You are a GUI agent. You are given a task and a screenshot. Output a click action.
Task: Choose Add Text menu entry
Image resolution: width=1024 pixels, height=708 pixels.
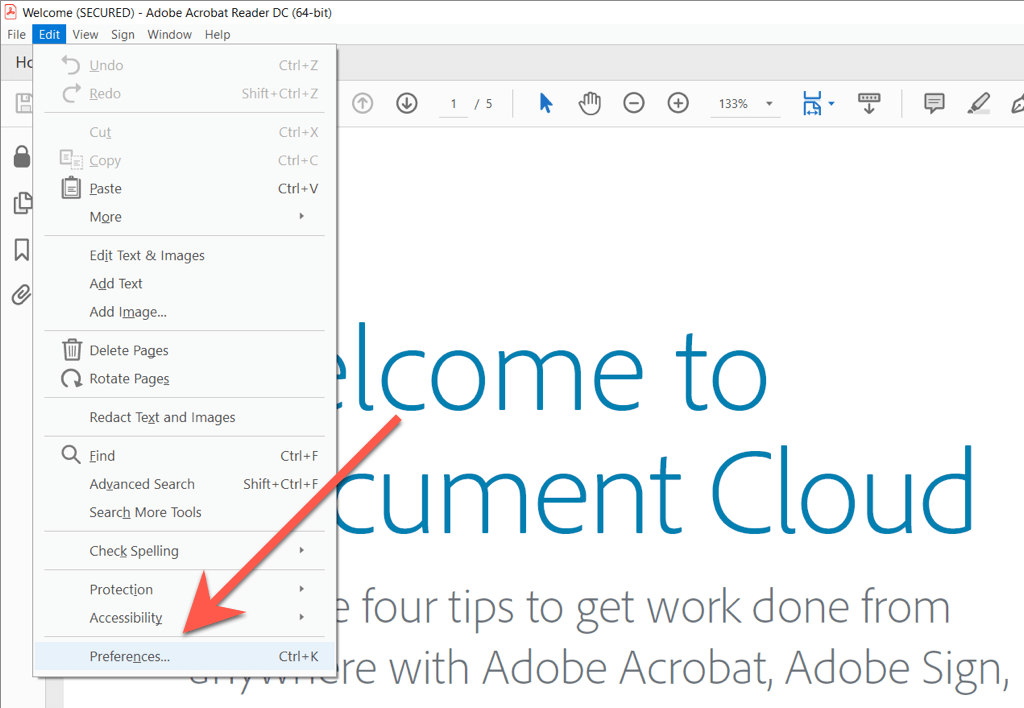click(116, 283)
